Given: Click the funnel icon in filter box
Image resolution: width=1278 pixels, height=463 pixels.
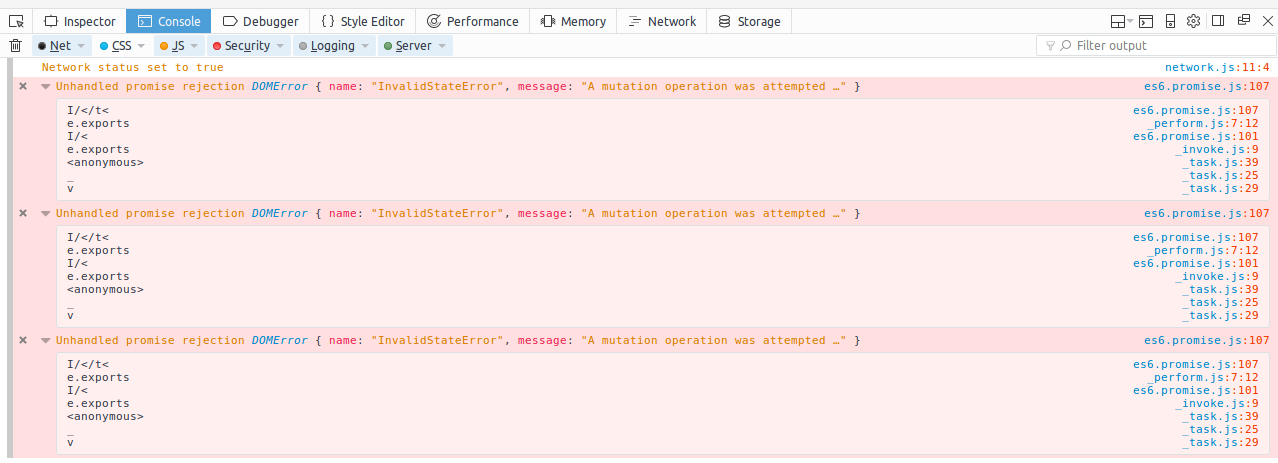Looking at the screenshot, I should 1050,46.
